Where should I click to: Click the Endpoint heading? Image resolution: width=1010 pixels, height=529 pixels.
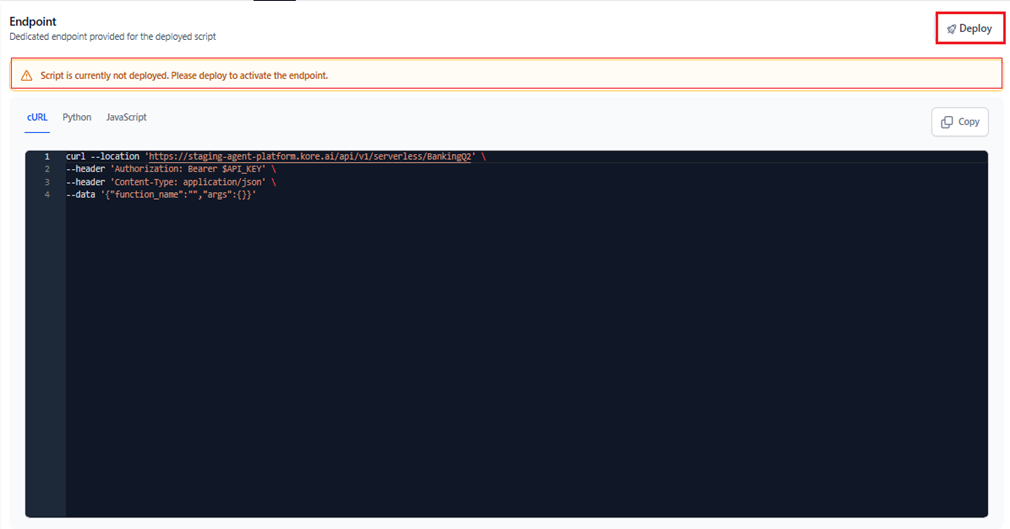(33, 21)
